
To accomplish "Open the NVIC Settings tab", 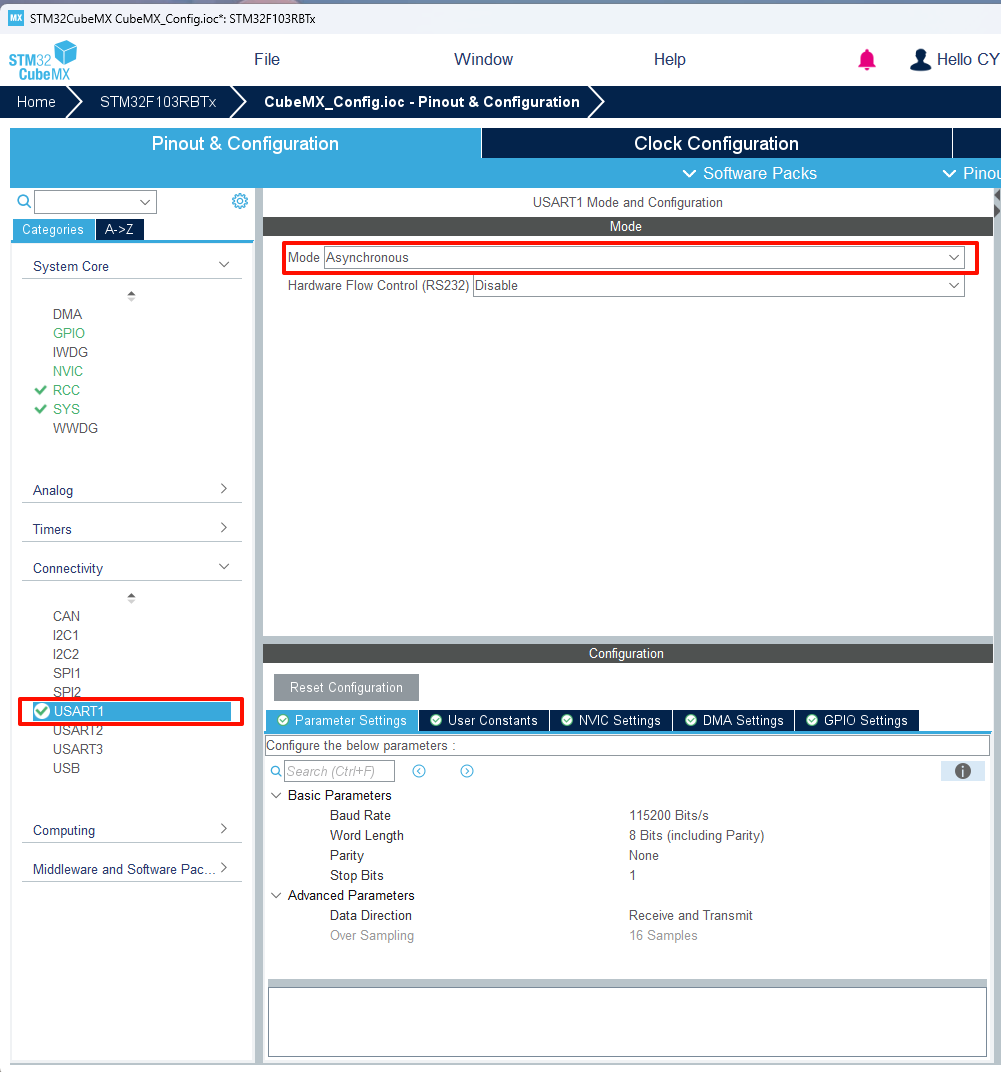I will click(611, 720).
